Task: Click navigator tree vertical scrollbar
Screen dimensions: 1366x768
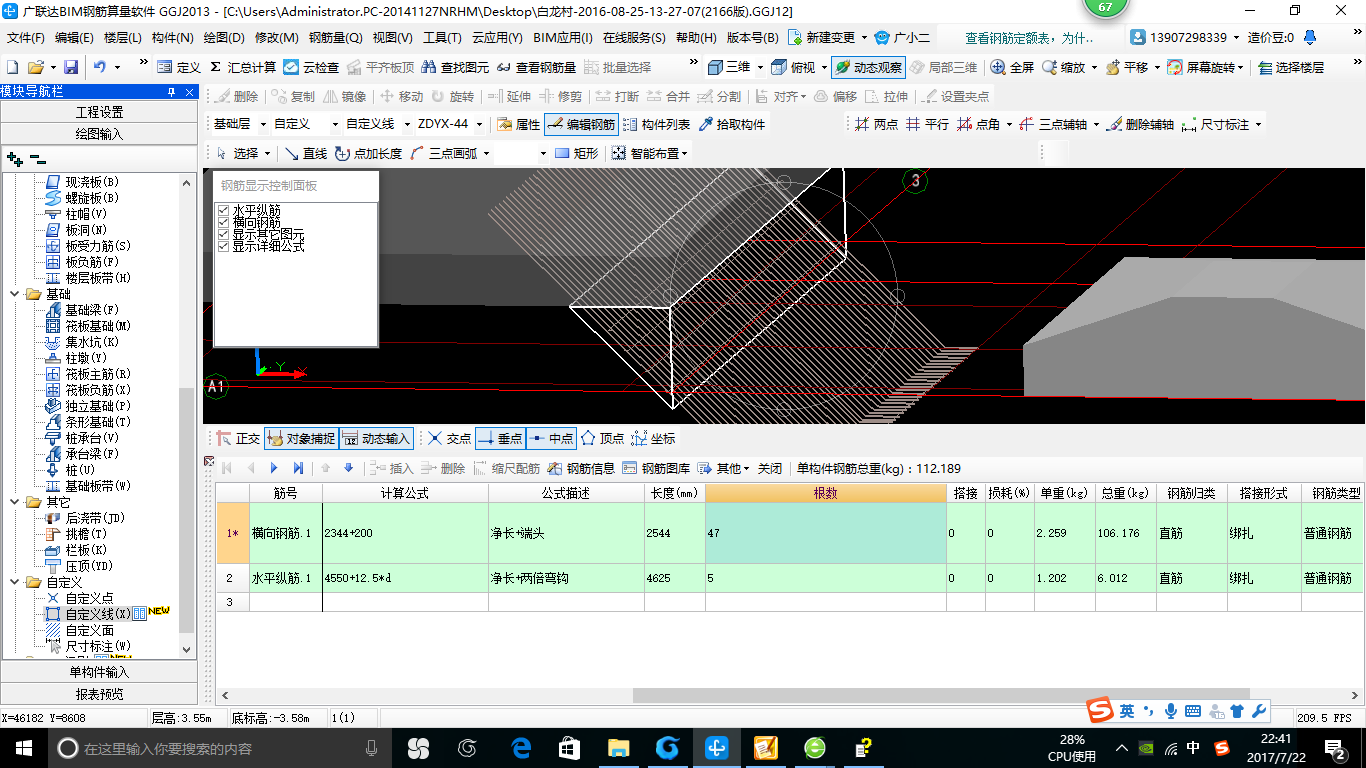Action: pos(186,510)
